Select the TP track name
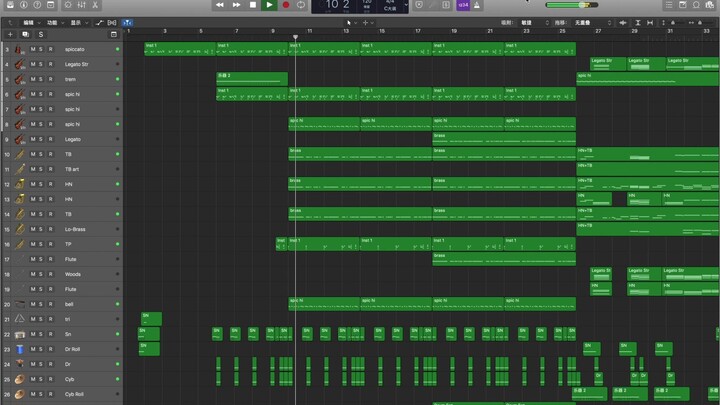Viewport: 720px width, 405px height. point(68,244)
